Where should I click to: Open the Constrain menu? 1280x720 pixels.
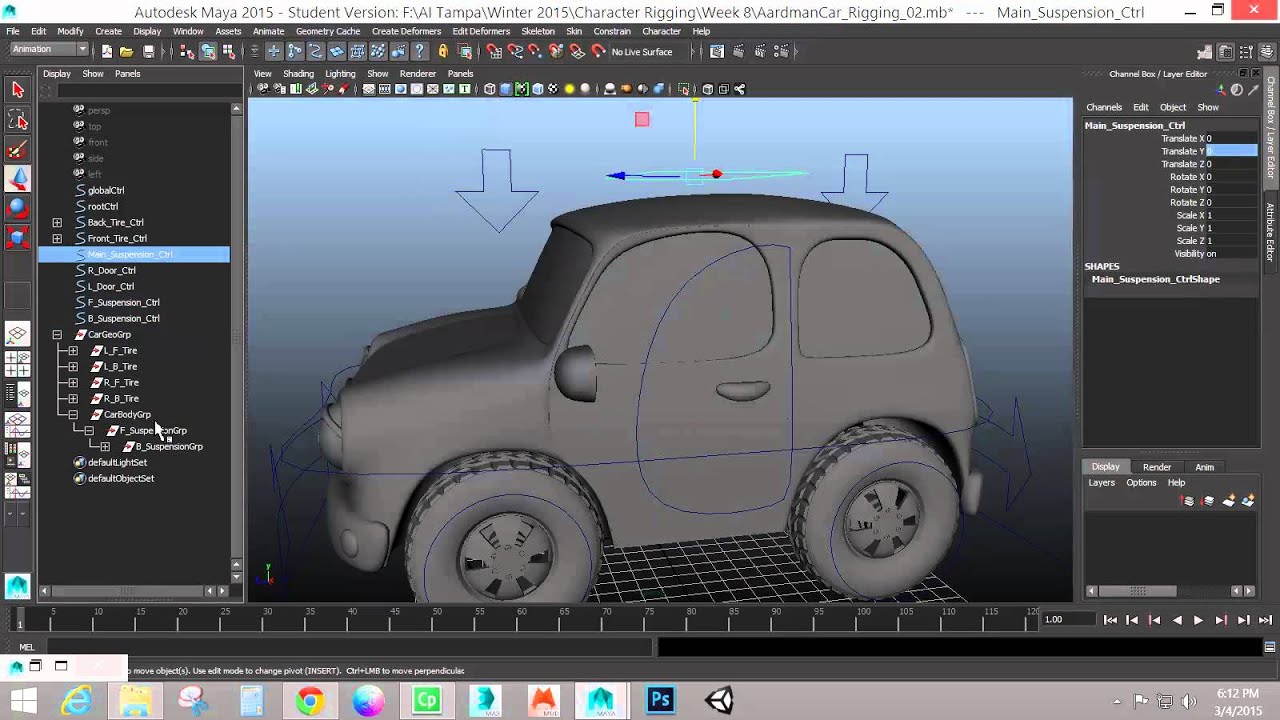pos(612,31)
